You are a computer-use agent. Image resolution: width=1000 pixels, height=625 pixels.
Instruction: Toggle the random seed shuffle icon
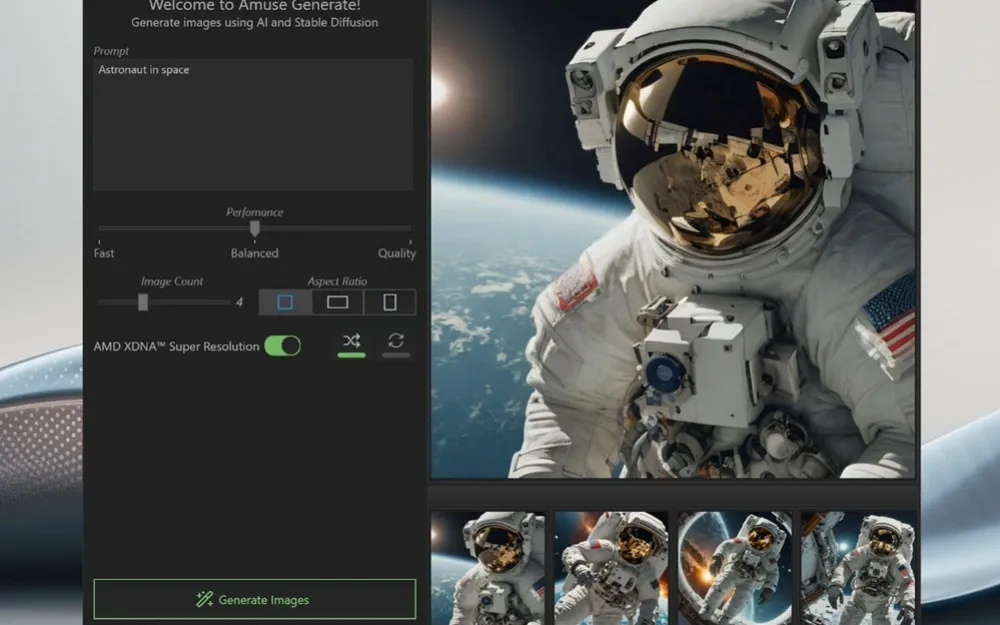coord(351,344)
